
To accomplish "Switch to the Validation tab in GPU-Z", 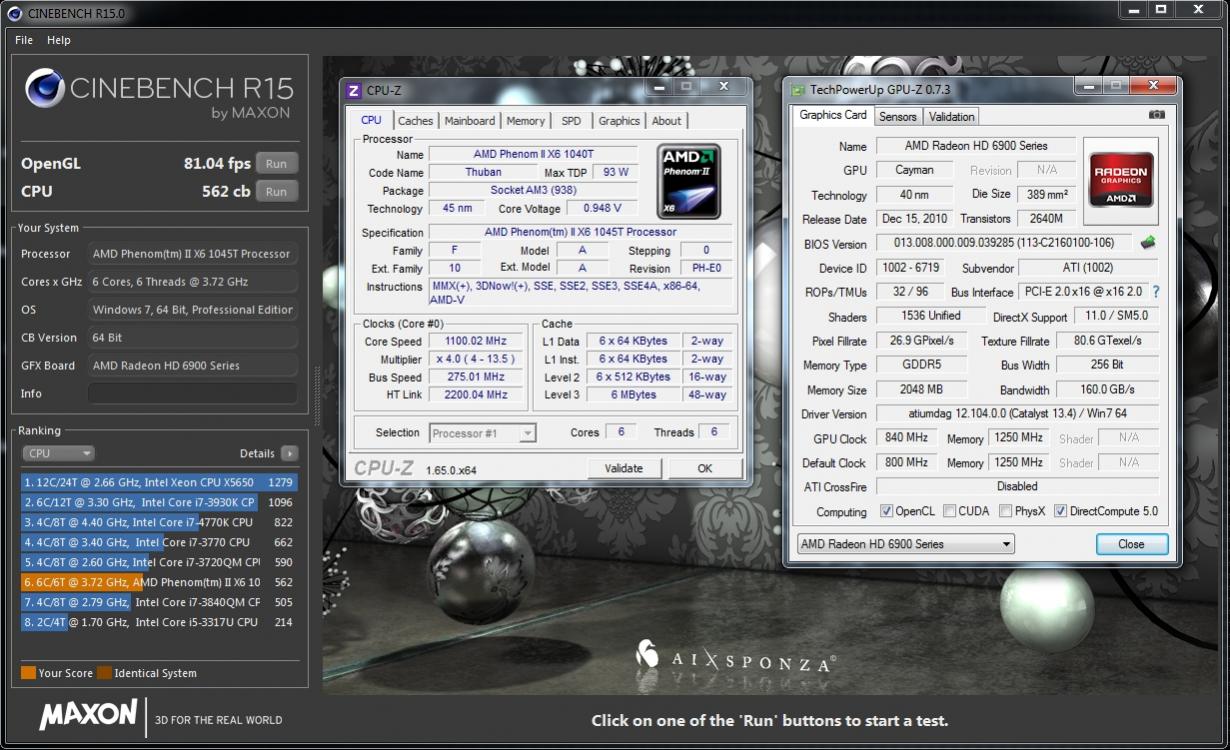I will 952,117.
